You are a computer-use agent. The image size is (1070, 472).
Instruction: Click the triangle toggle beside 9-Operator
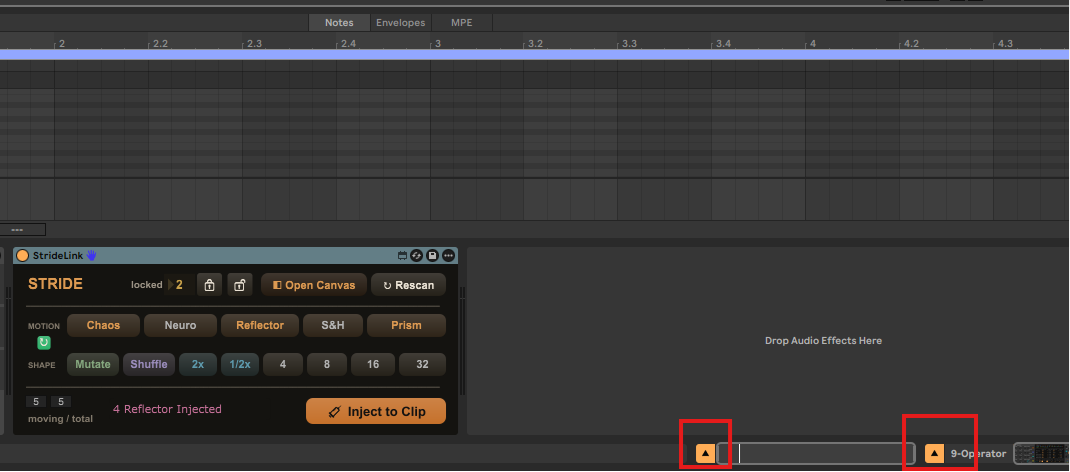tap(934, 454)
